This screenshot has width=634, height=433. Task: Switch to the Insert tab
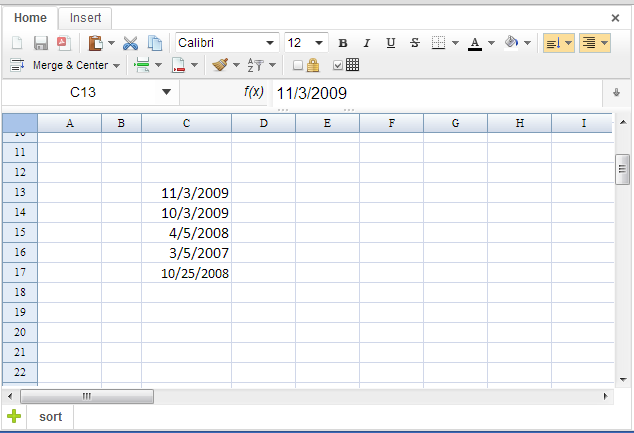pos(85,18)
